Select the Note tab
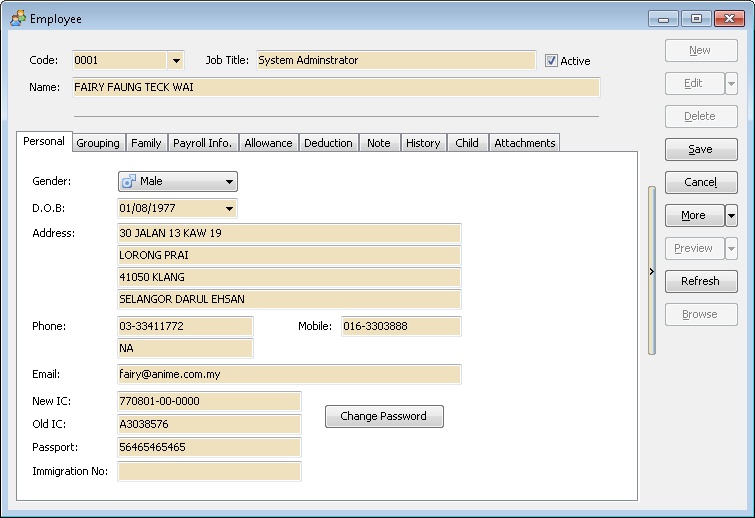755x518 pixels. coord(379,143)
